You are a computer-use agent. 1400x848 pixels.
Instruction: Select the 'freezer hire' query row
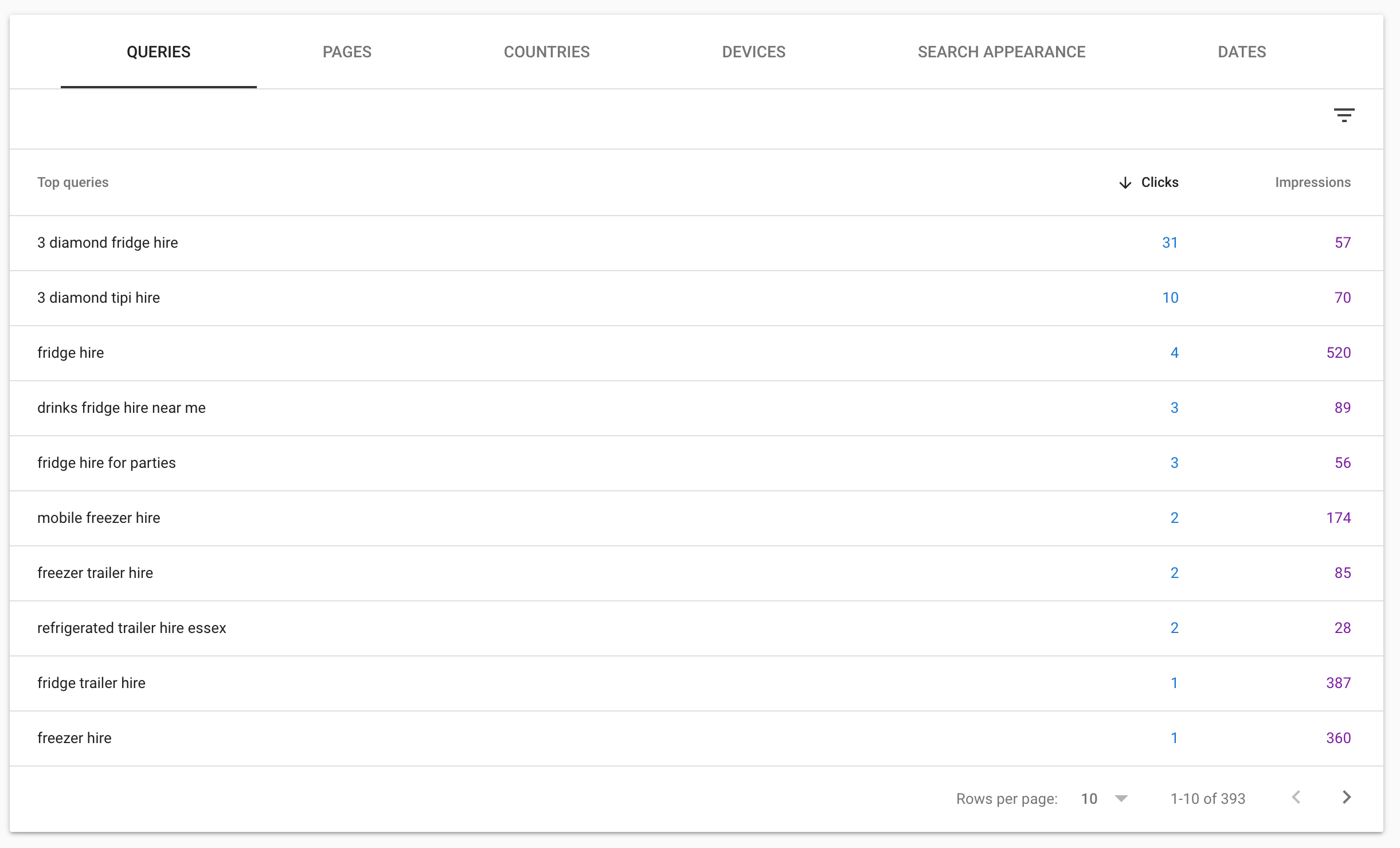pyautogui.click(x=697, y=738)
